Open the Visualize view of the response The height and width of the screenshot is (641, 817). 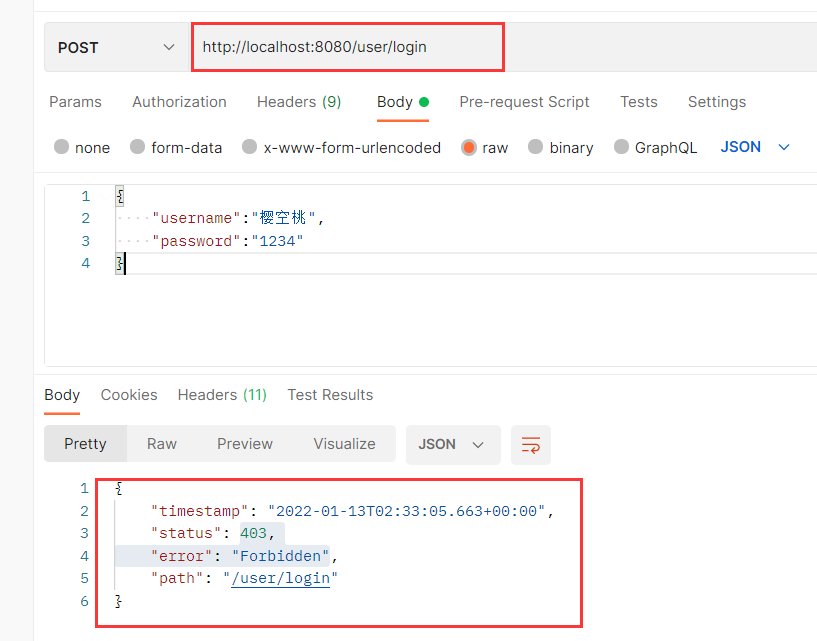(344, 444)
